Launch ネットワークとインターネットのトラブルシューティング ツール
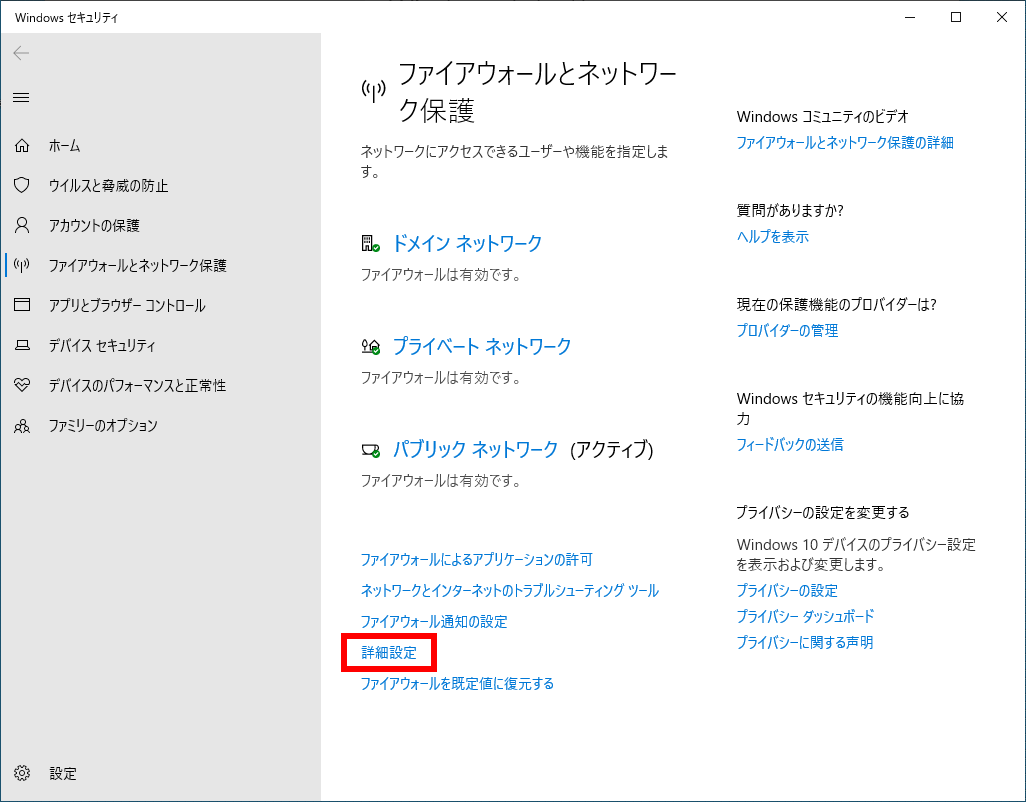This screenshot has height=802, width=1026. pos(510,590)
